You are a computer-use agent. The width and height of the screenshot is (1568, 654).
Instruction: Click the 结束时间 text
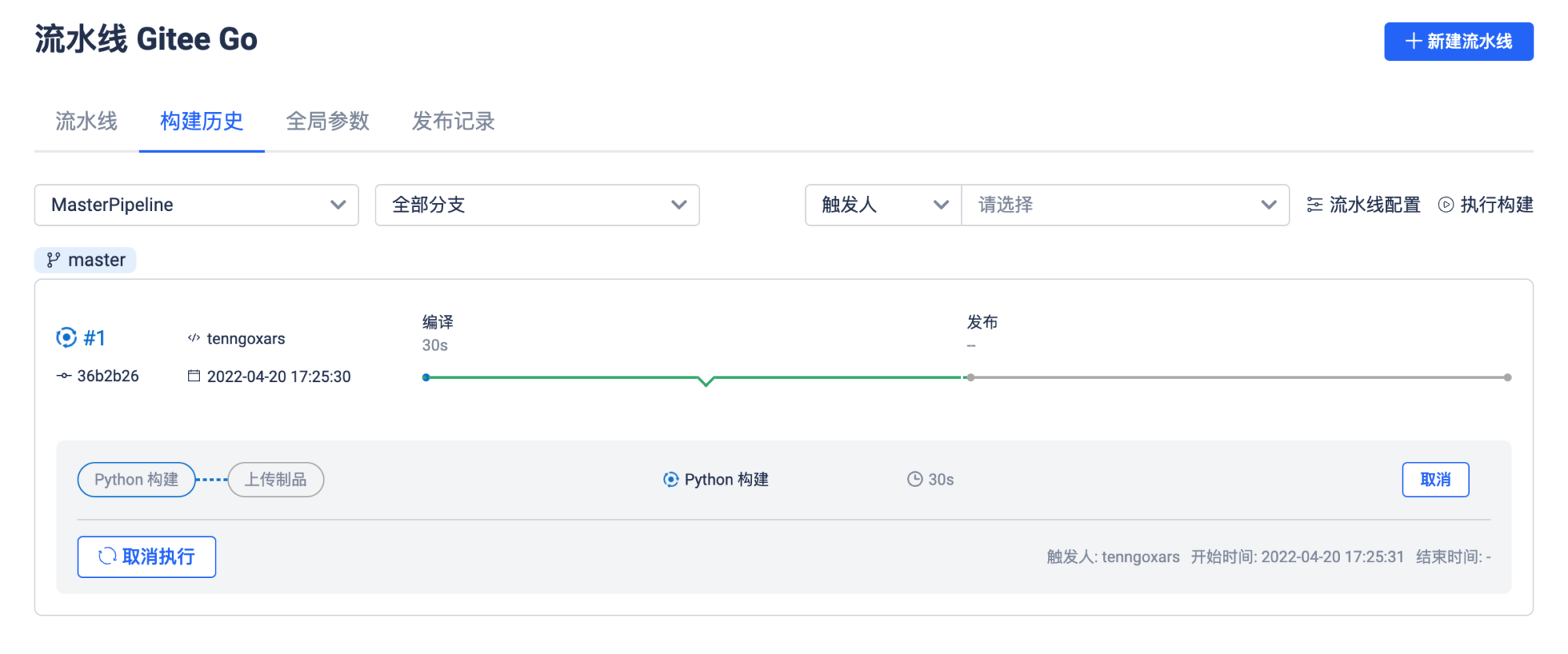(x=1454, y=557)
